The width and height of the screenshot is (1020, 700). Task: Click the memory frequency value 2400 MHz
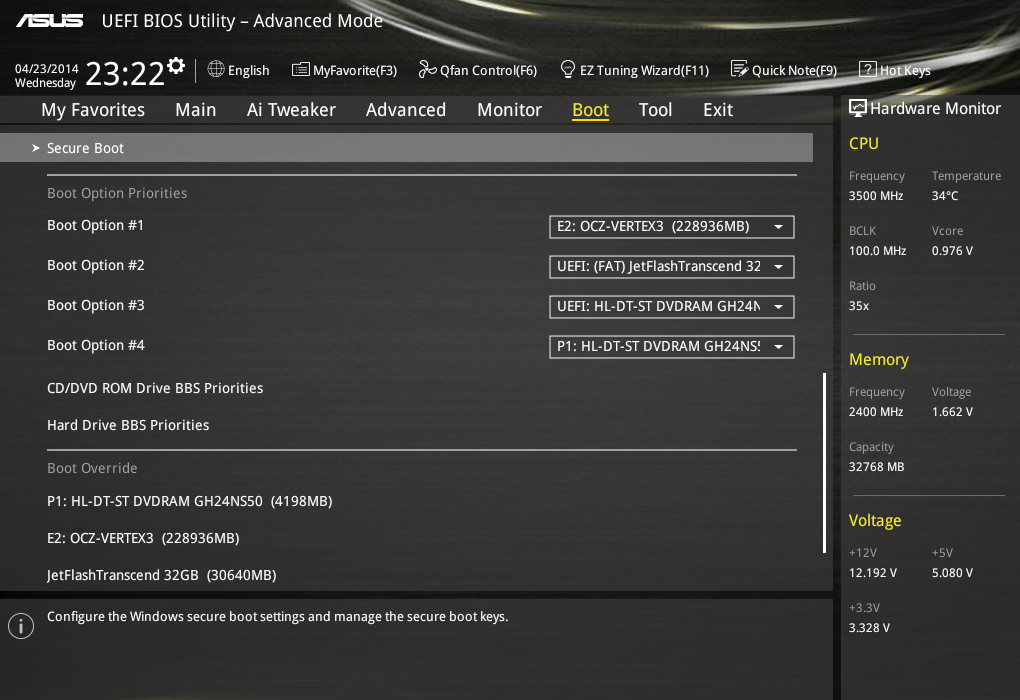coord(876,412)
